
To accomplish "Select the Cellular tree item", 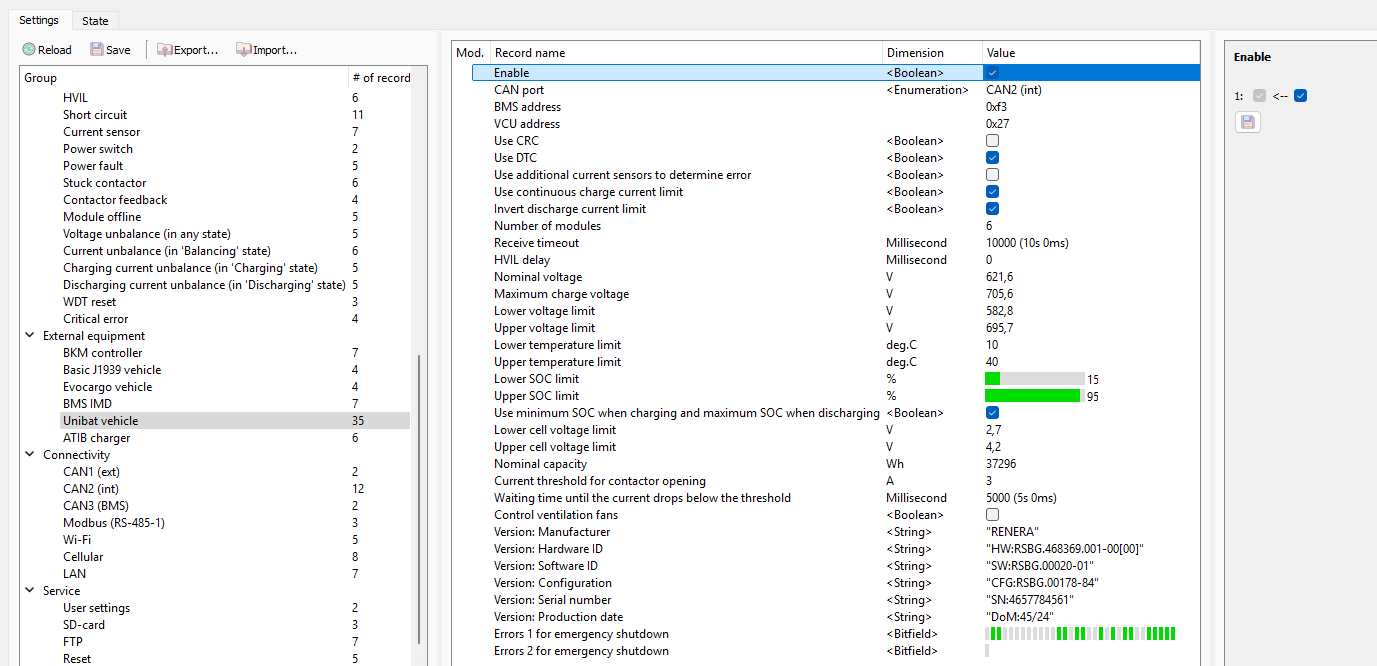I will pyautogui.click(x=83, y=557).
